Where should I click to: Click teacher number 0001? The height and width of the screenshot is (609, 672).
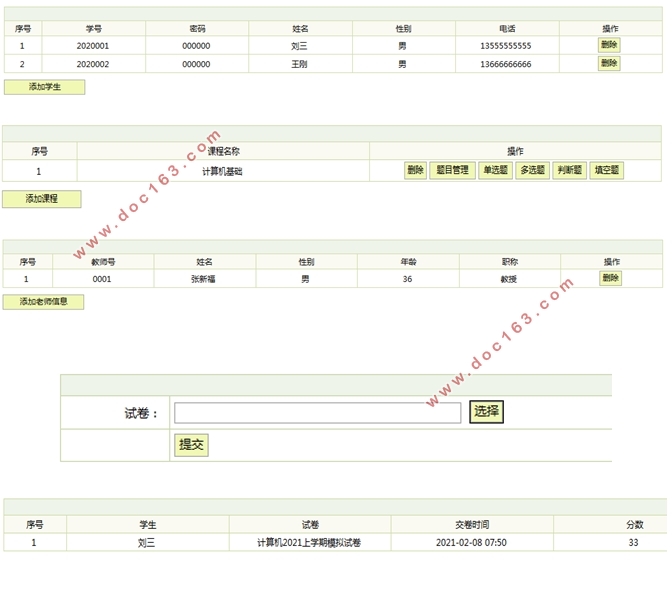coord(102,279)
